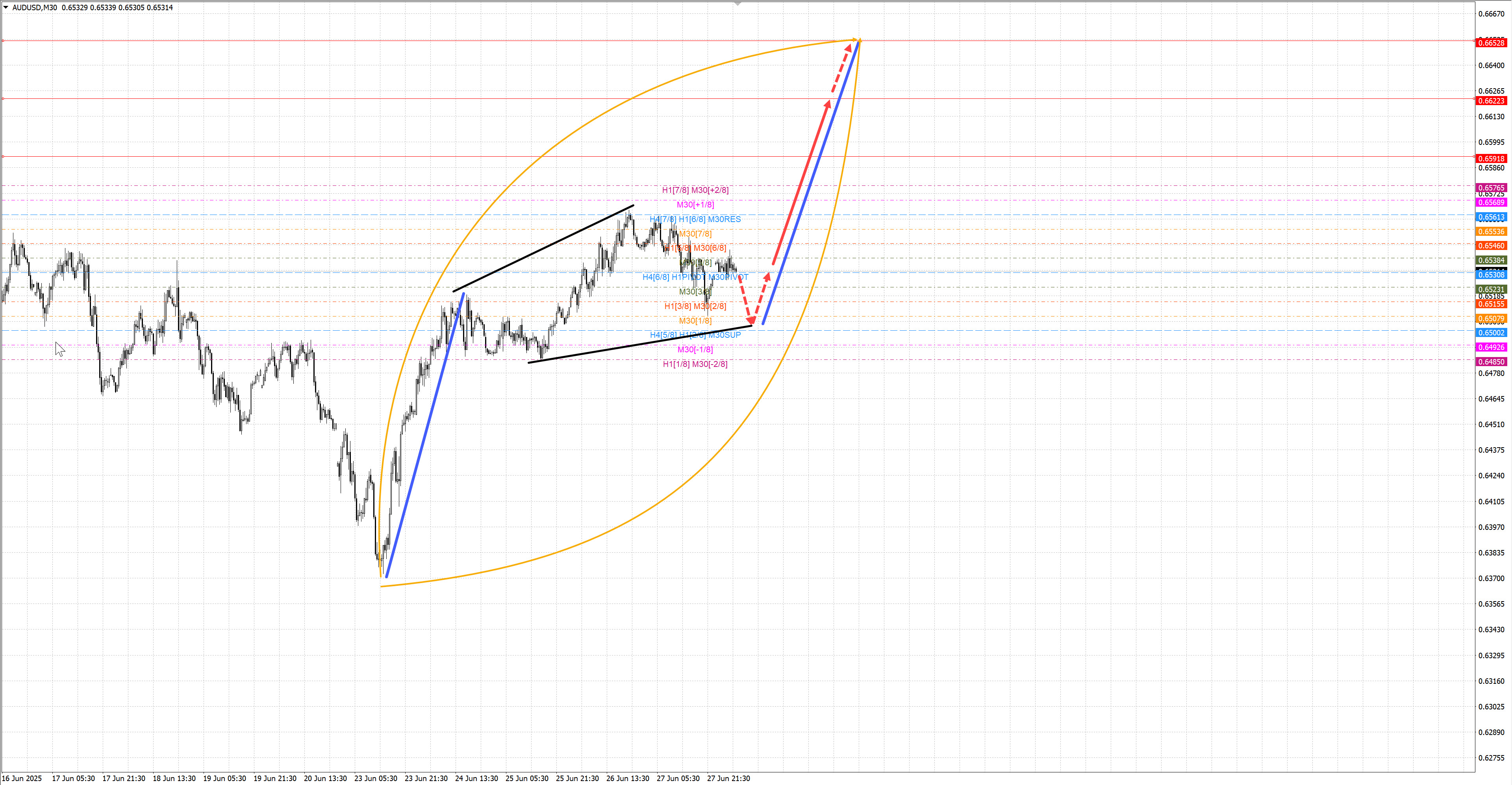Screen dimensions: 1512x785
Task: Click the 0.63700 value on the price scale
Action: coord(1491,578)
